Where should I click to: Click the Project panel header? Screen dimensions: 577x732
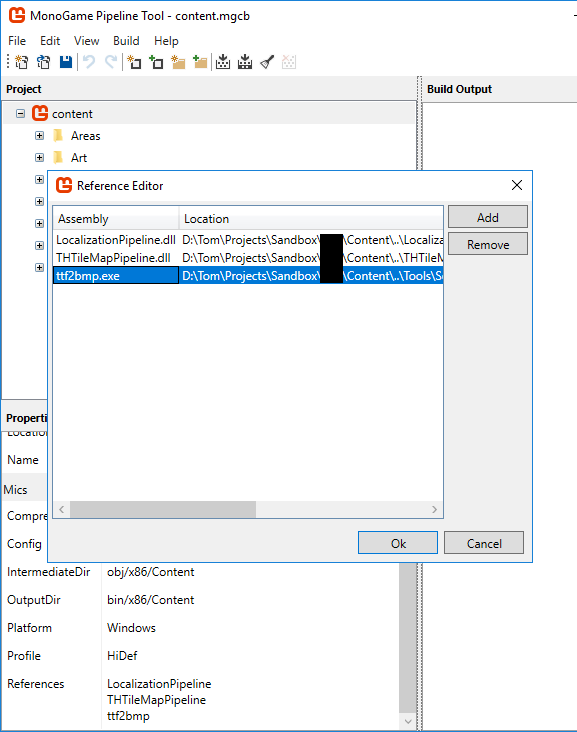pos(24,89)
